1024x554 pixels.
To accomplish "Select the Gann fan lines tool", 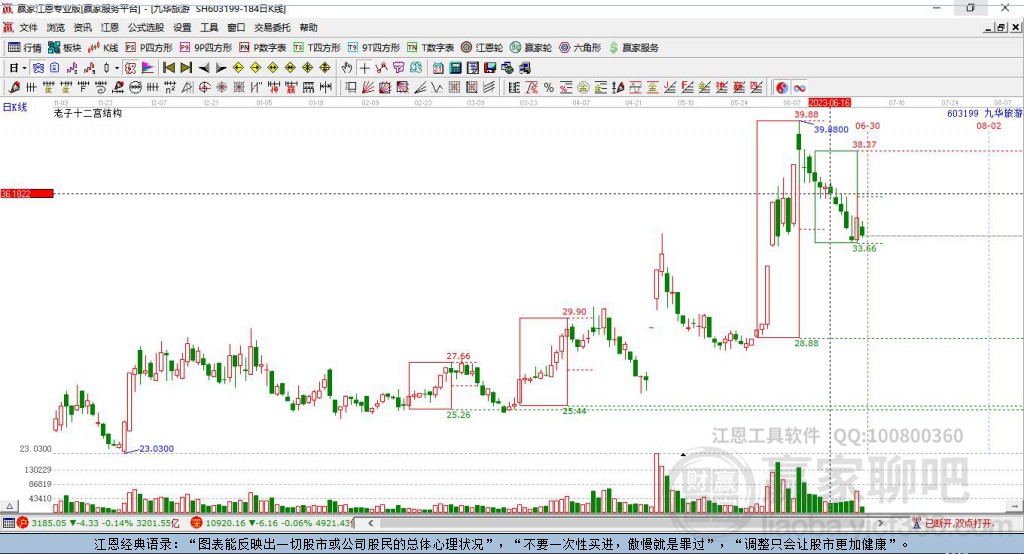I will 368,88.
